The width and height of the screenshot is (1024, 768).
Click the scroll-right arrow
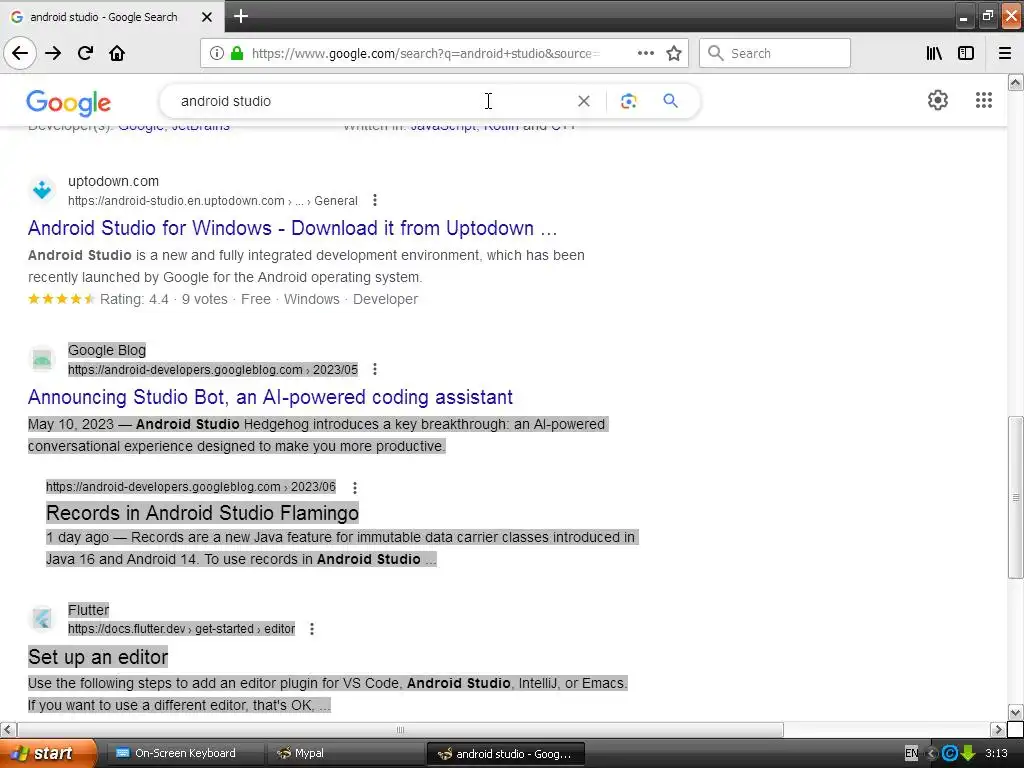click(x=998, y=729)
